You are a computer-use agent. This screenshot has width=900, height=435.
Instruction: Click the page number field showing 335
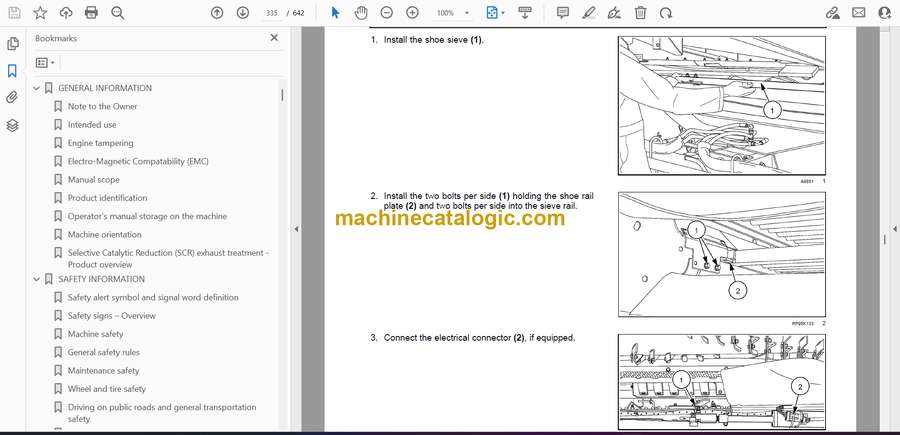tap(273, 13)
